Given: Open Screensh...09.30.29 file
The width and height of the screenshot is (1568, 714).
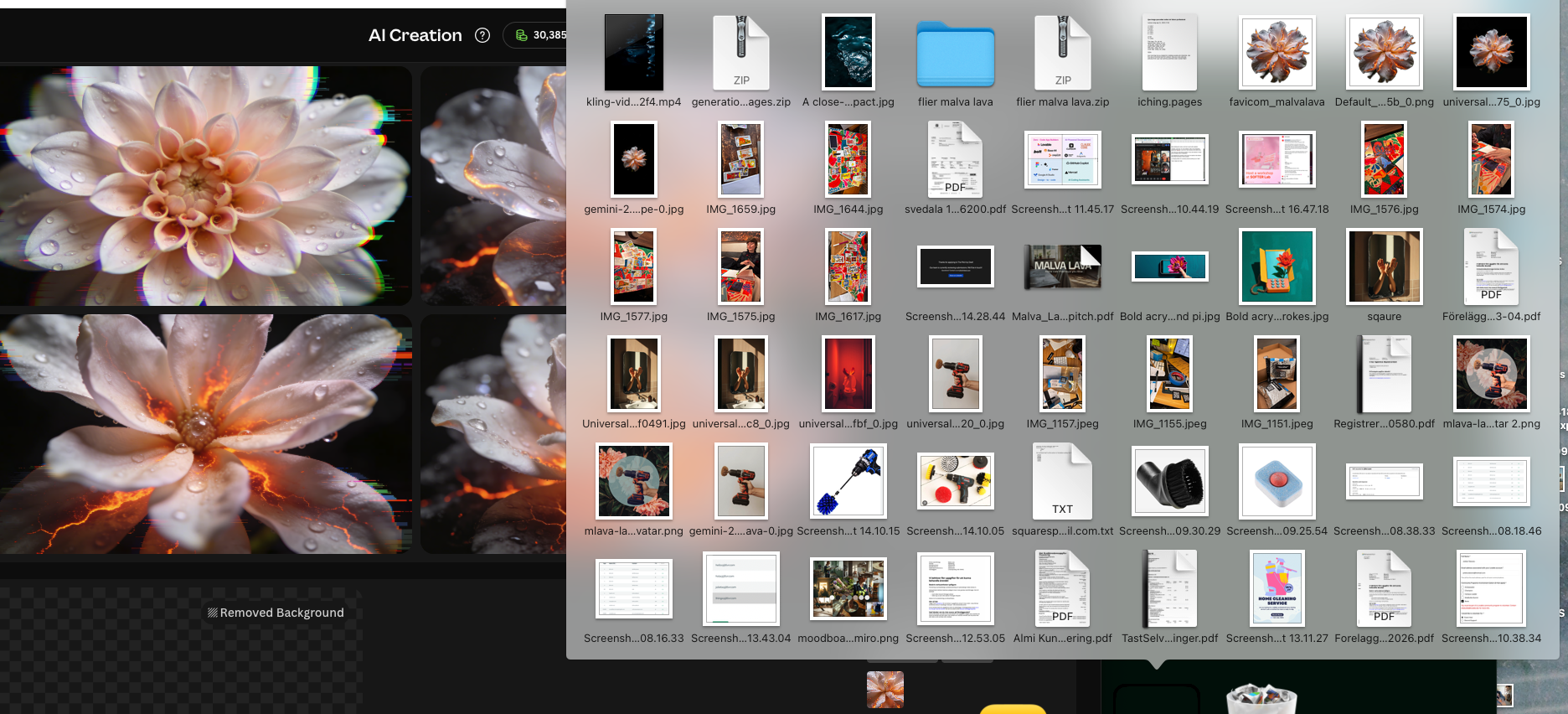Looking at the screenshot, I should [x=1170, y=481].
